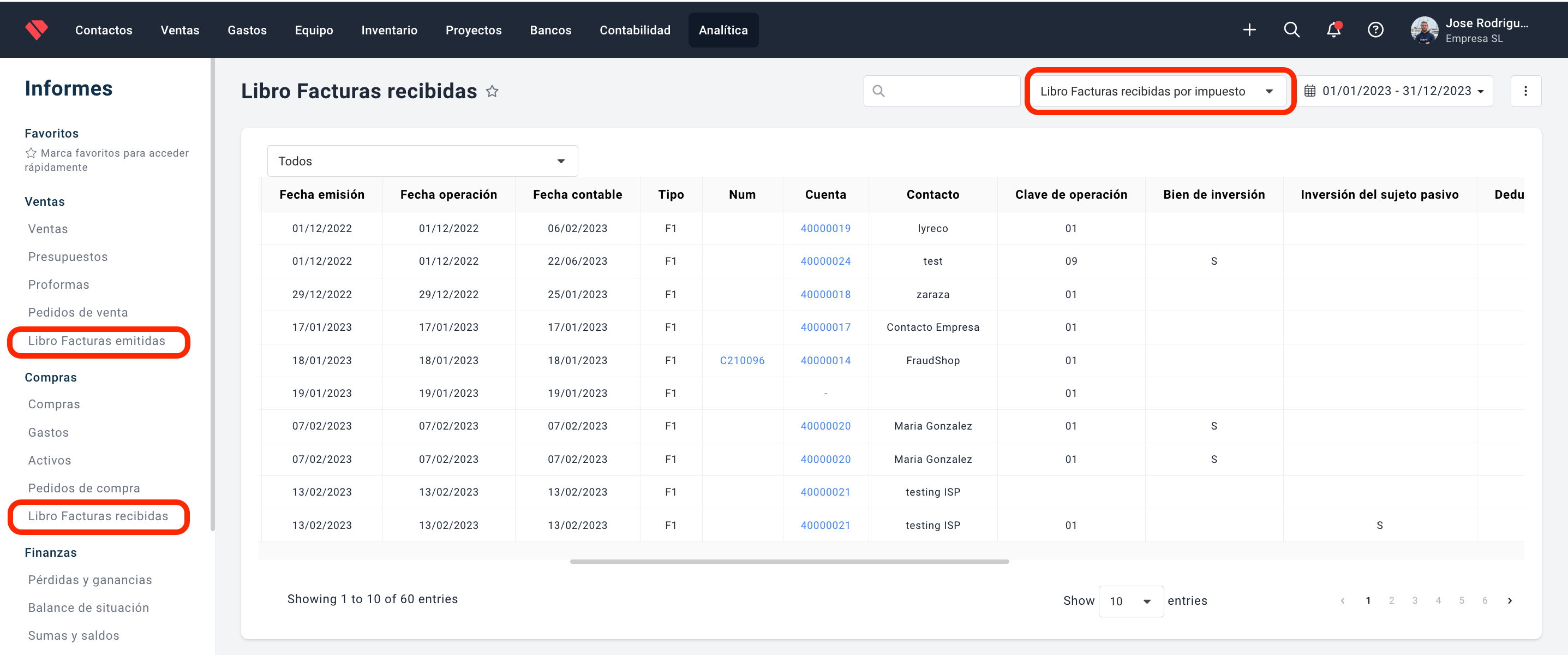This screenshot has width=1568, height=655.
Task: Open the help question mark icon
Action: pos(1375,30)
